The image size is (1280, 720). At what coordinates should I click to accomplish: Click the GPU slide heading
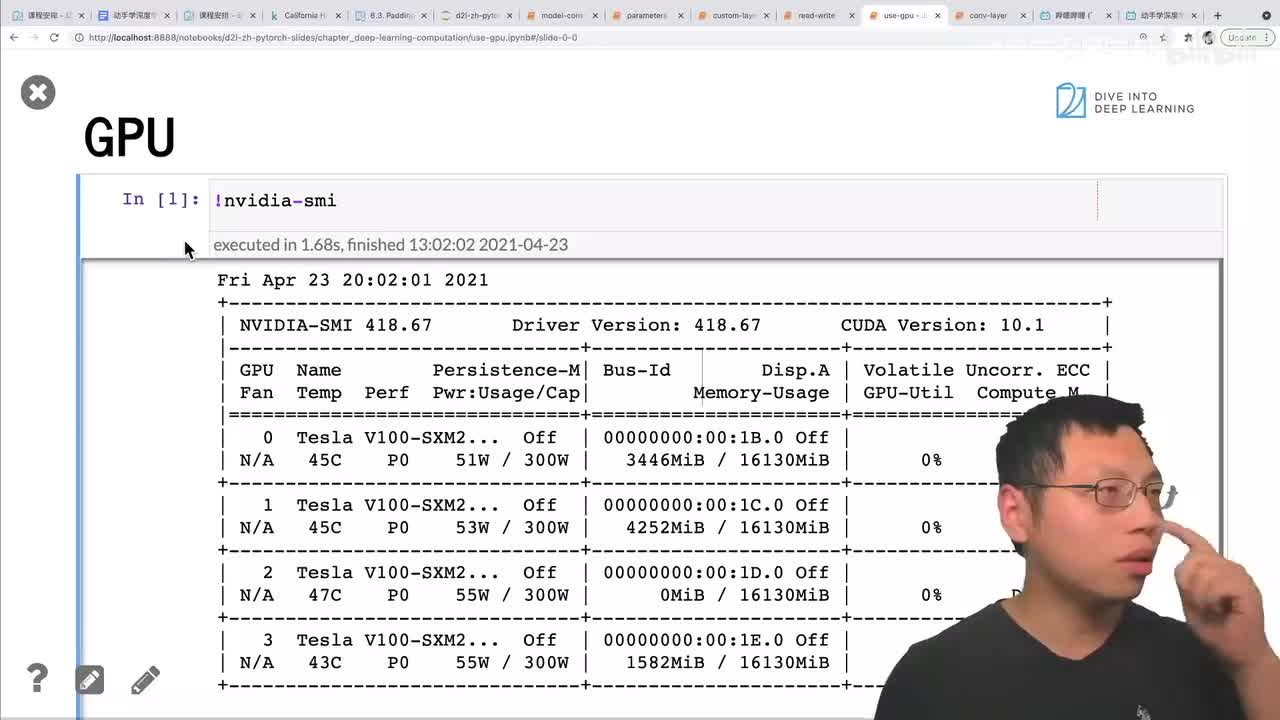[x=129, y=138]
